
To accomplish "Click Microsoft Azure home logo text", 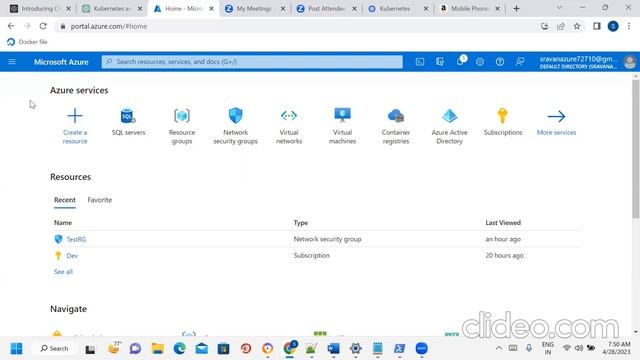I will pos(61,62).
